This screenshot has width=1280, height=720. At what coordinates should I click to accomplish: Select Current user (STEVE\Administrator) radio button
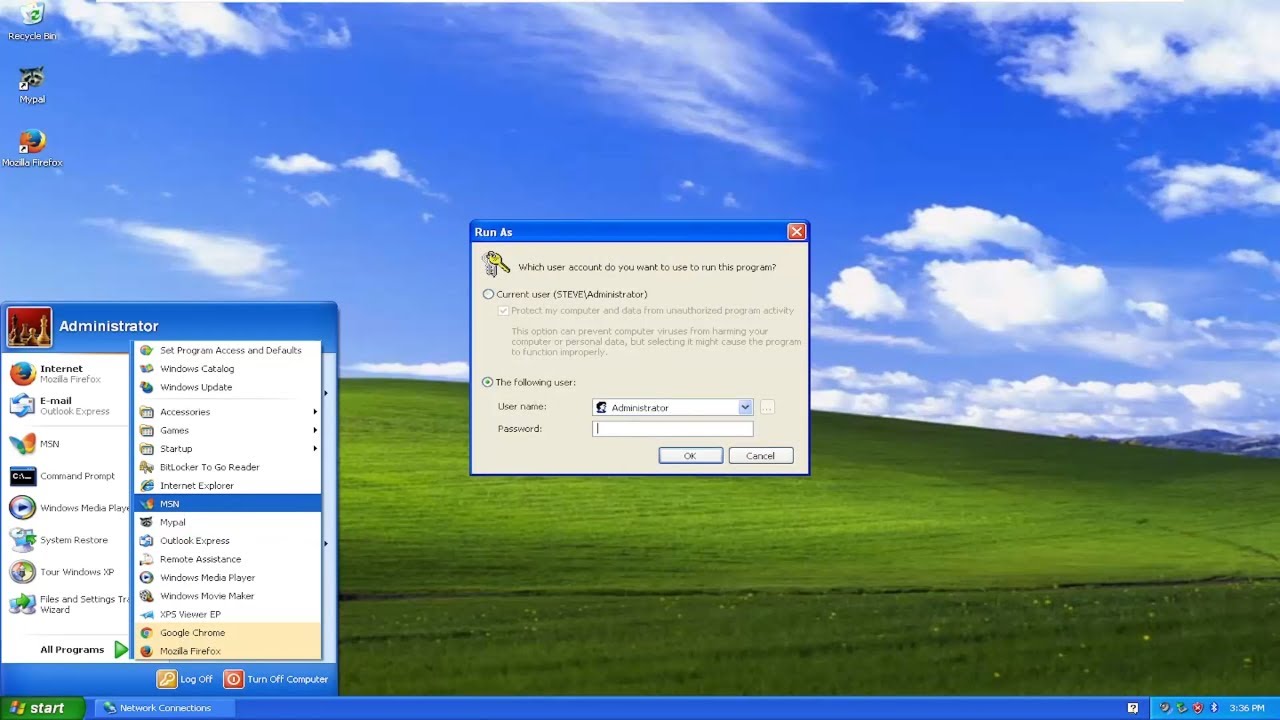tap(488, 294)
